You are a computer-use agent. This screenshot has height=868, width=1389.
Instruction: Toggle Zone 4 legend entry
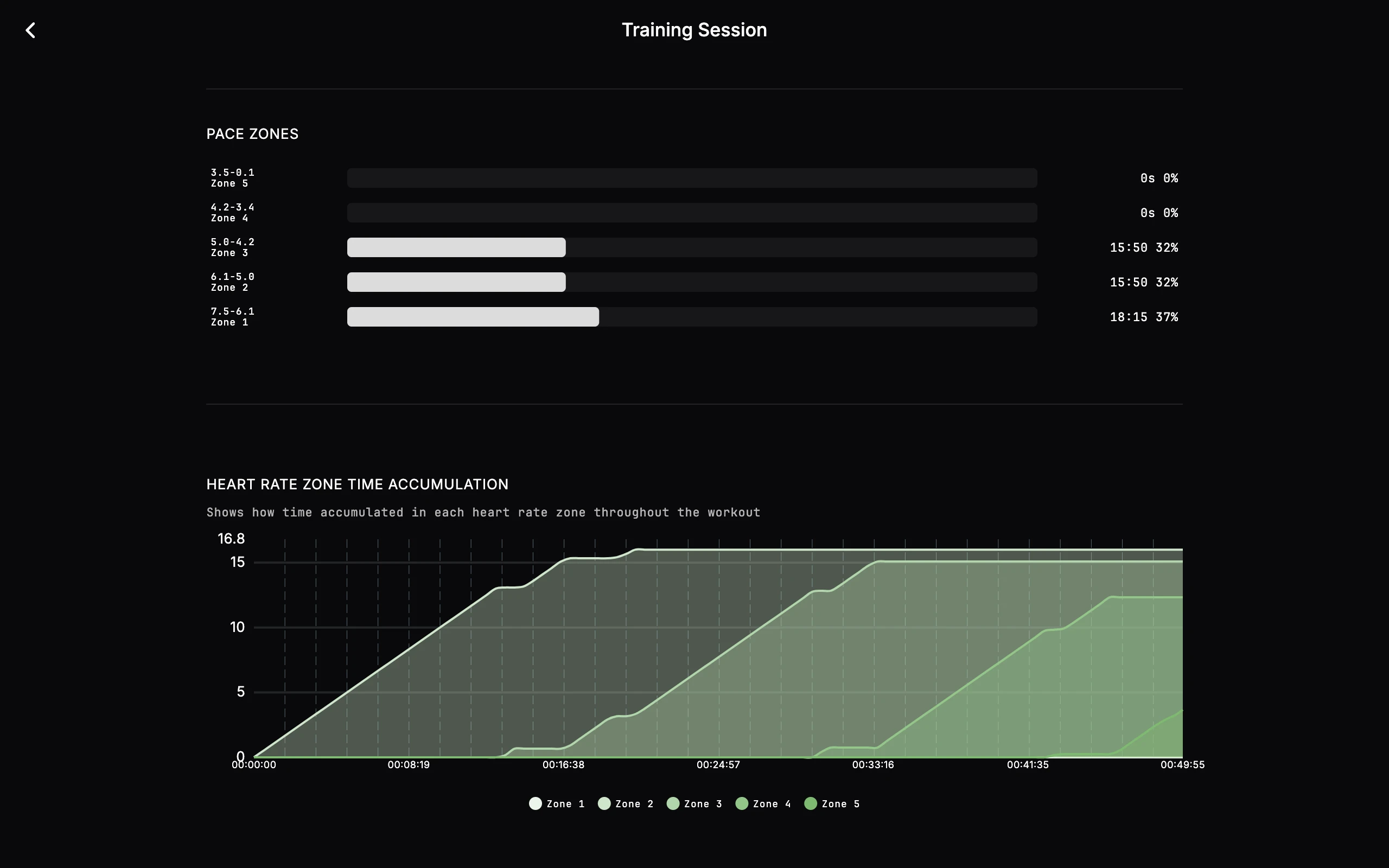763,803
